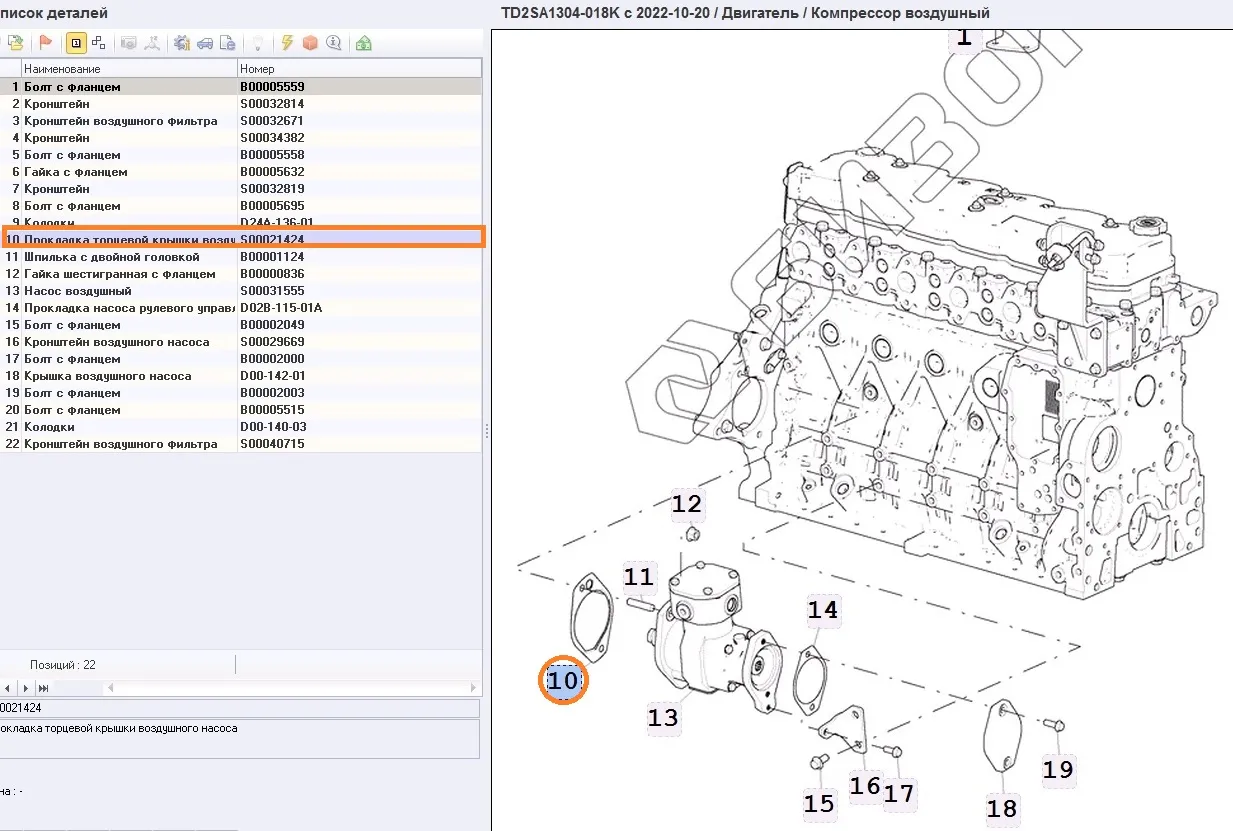The width and height of the screenshot is (1233, 831).
Task: Click callout number 10 on the diagram
Action: tap(563, 682)
